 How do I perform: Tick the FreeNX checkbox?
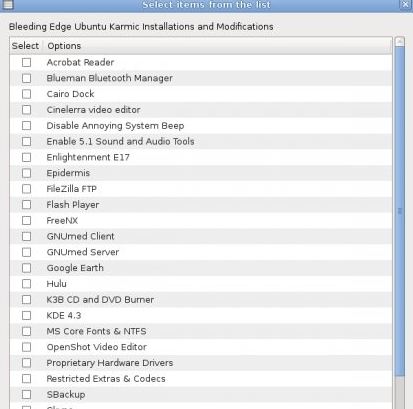26,221
